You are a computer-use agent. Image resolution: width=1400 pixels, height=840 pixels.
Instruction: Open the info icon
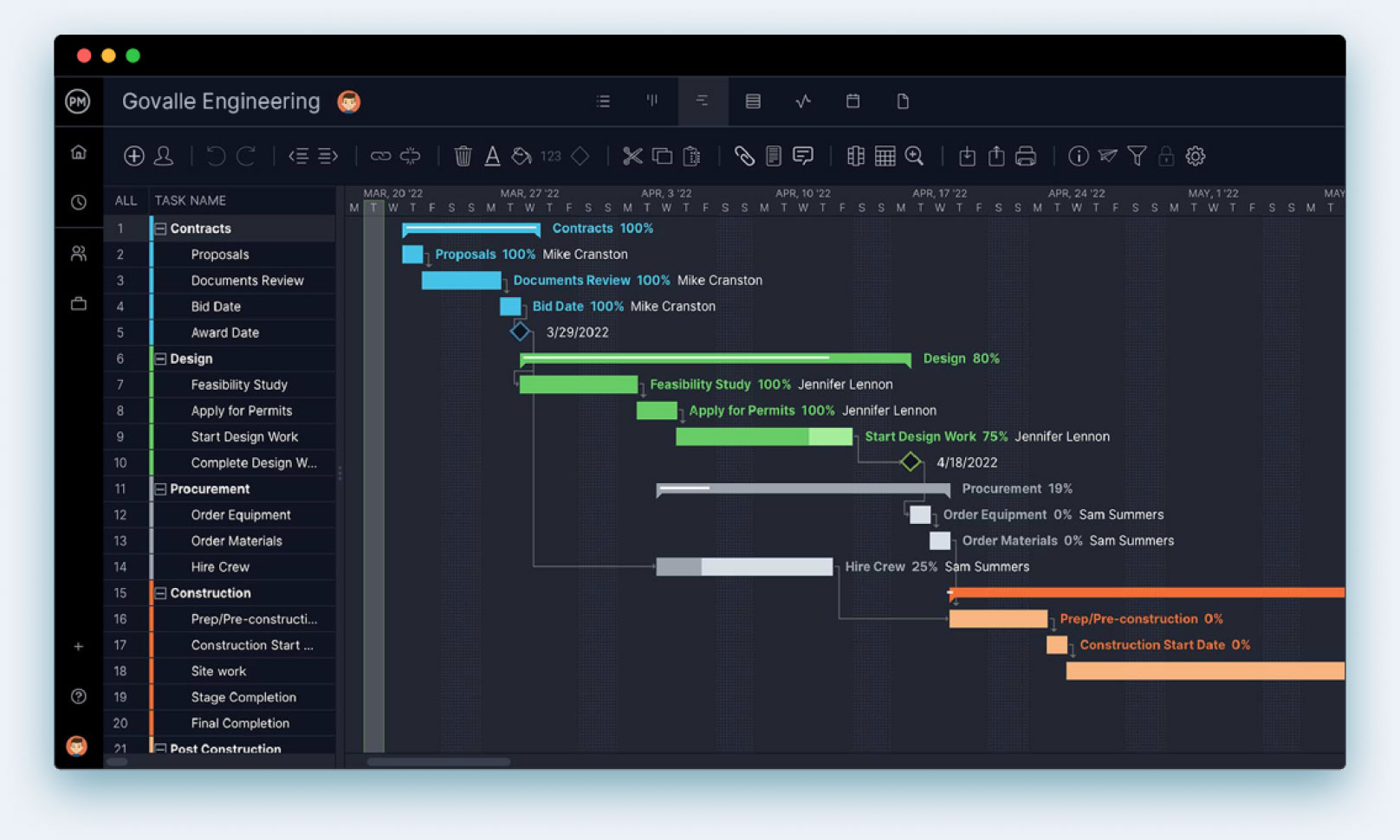coord(1079,156)
